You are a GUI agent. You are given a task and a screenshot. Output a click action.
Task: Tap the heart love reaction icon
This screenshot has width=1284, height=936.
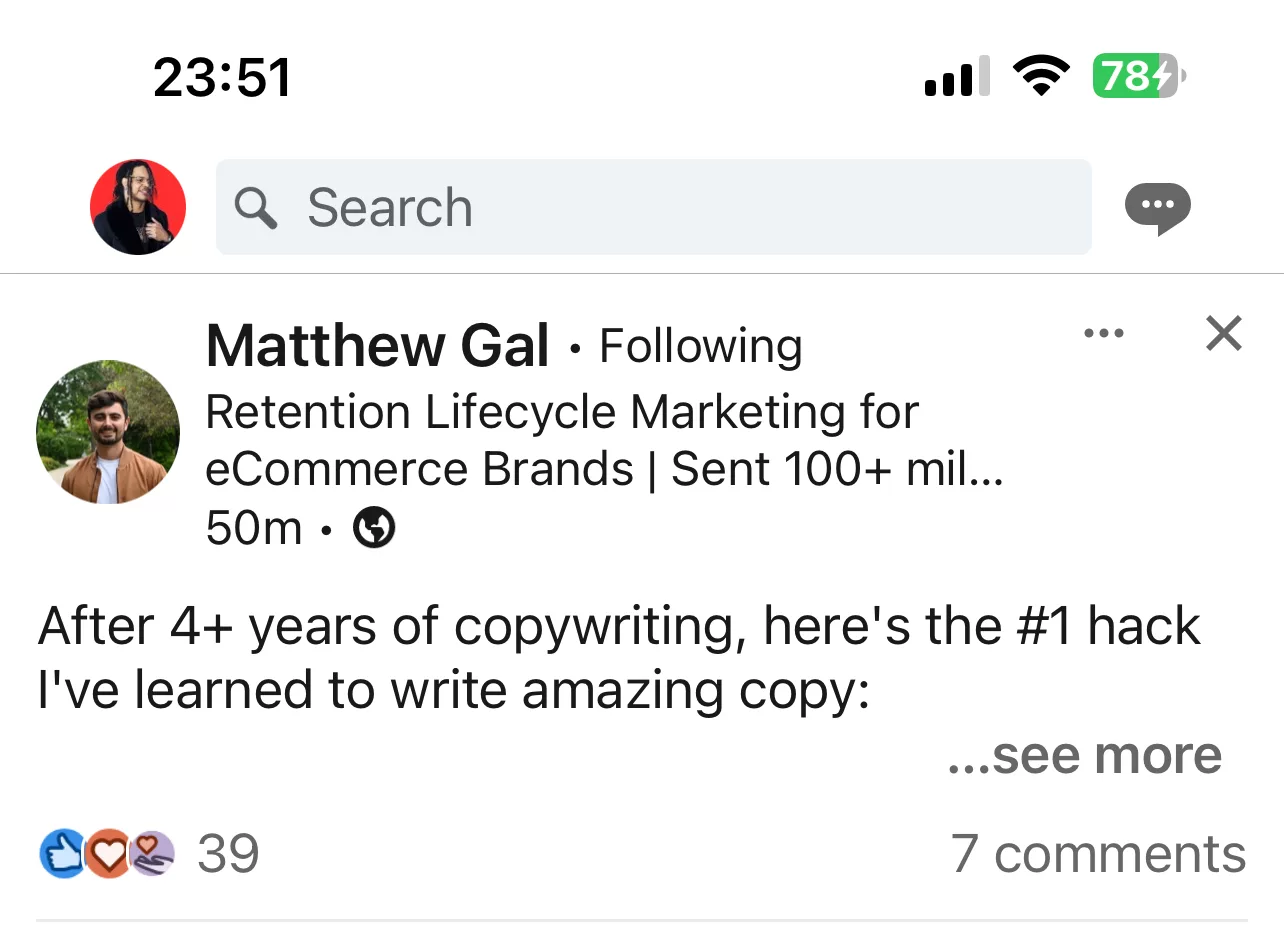[x=108, y=853]
